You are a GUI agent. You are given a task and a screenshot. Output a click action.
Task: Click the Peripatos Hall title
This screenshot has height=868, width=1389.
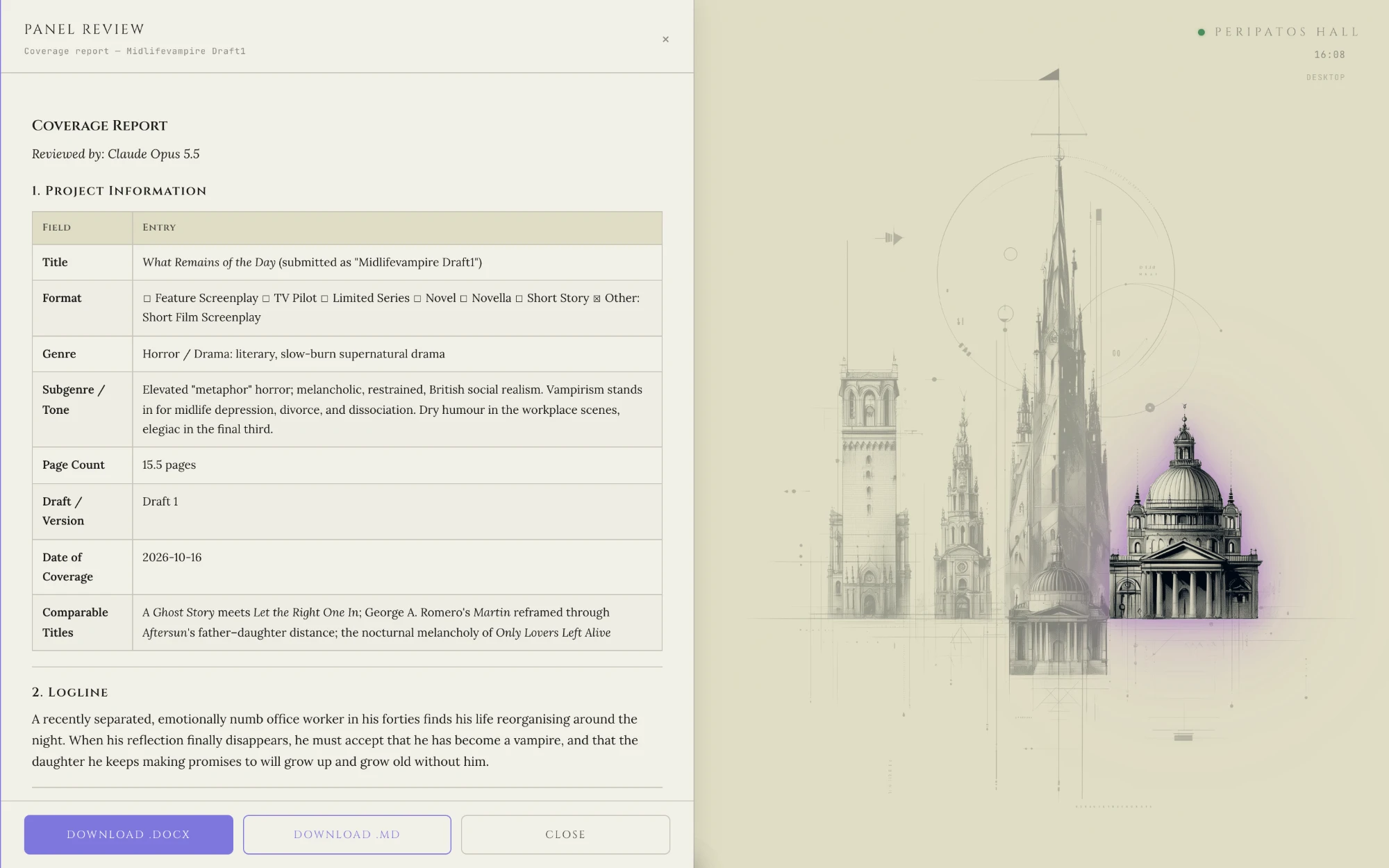[x=1286, y=32]
